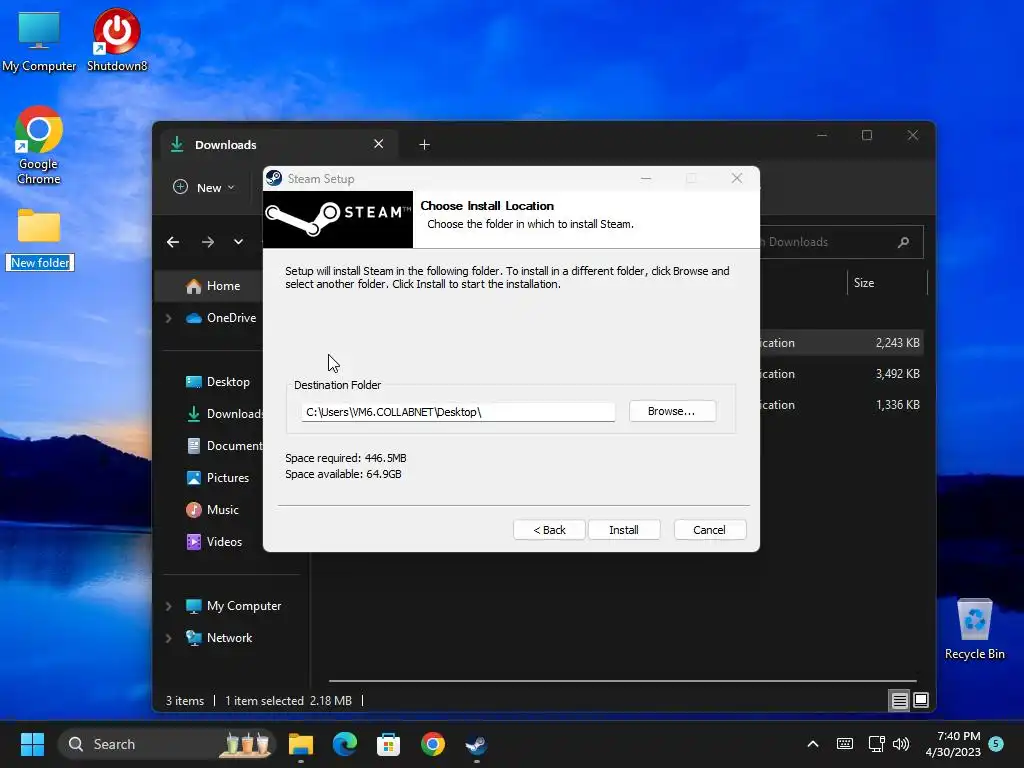Viewport: 1024px width, 768px height.
Task: Click the taskbar Search box
Action: (167, 744)
